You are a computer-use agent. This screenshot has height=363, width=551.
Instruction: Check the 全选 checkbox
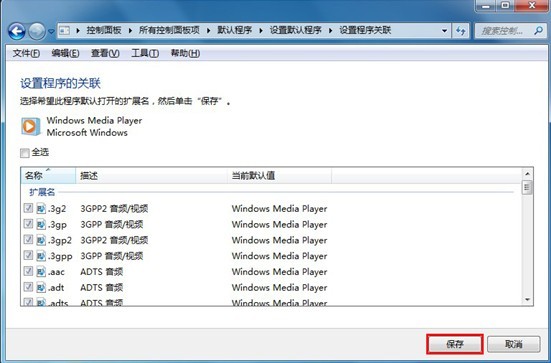tap(25, 153)
